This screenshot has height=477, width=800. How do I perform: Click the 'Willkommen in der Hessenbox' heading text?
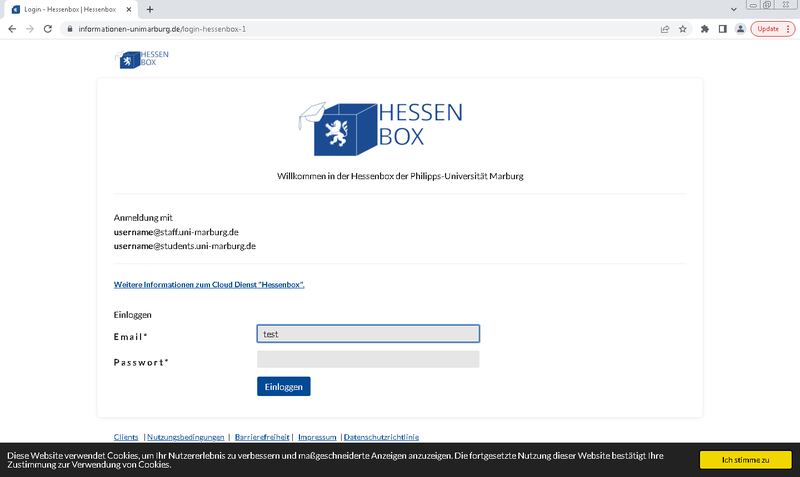(x=400, y=176)
